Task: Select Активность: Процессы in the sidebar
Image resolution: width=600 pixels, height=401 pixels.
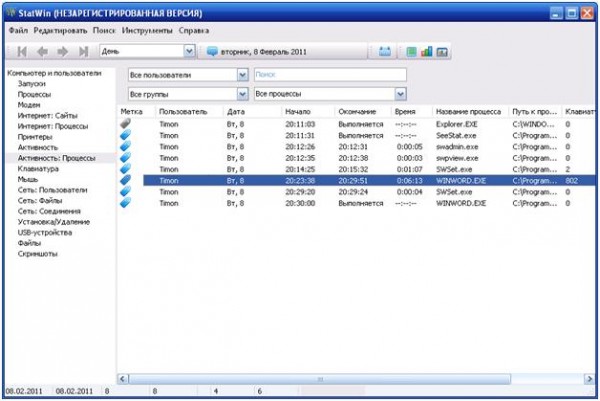Action: 56,158
